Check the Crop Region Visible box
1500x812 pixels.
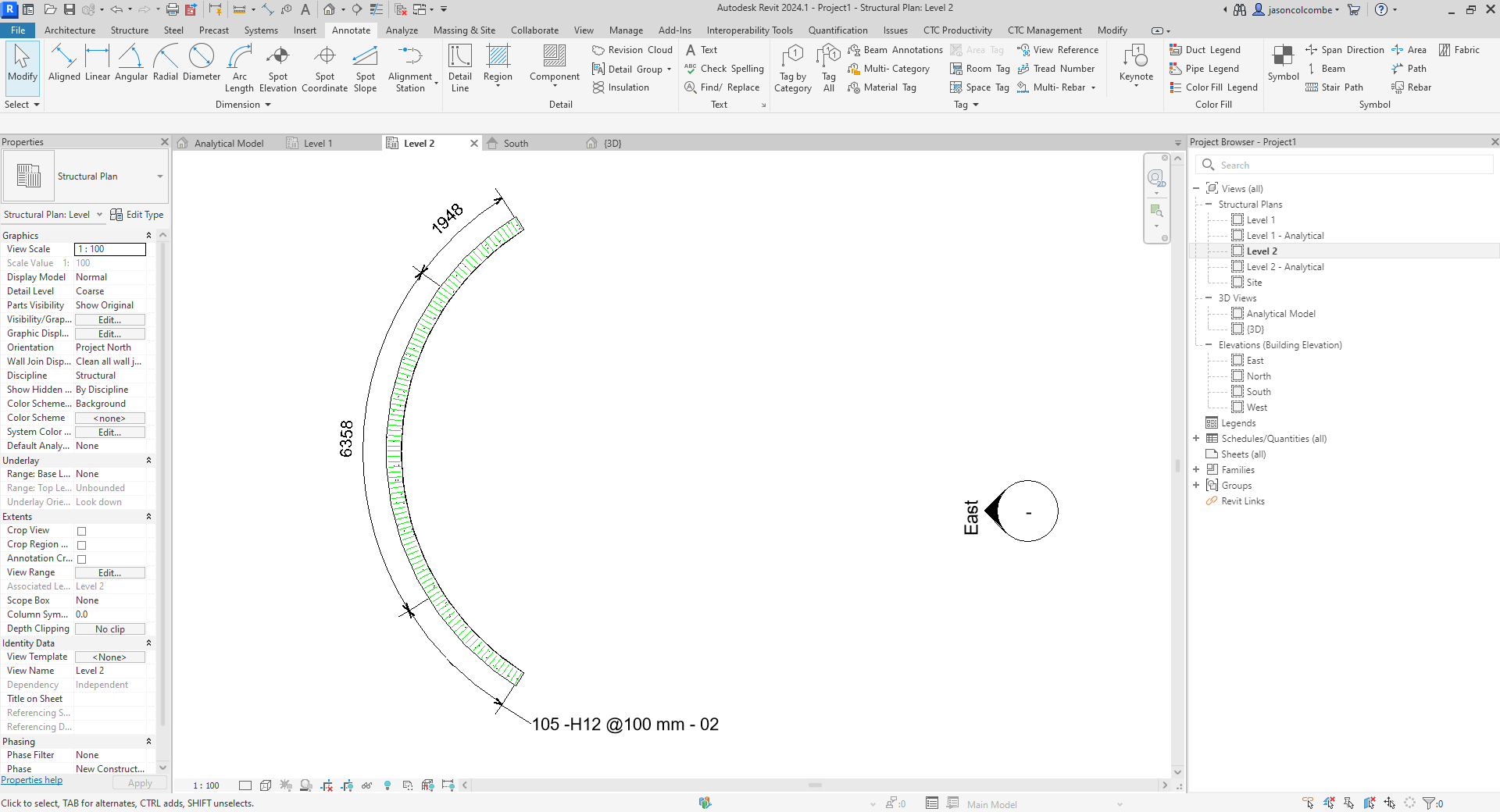(81, 544)
